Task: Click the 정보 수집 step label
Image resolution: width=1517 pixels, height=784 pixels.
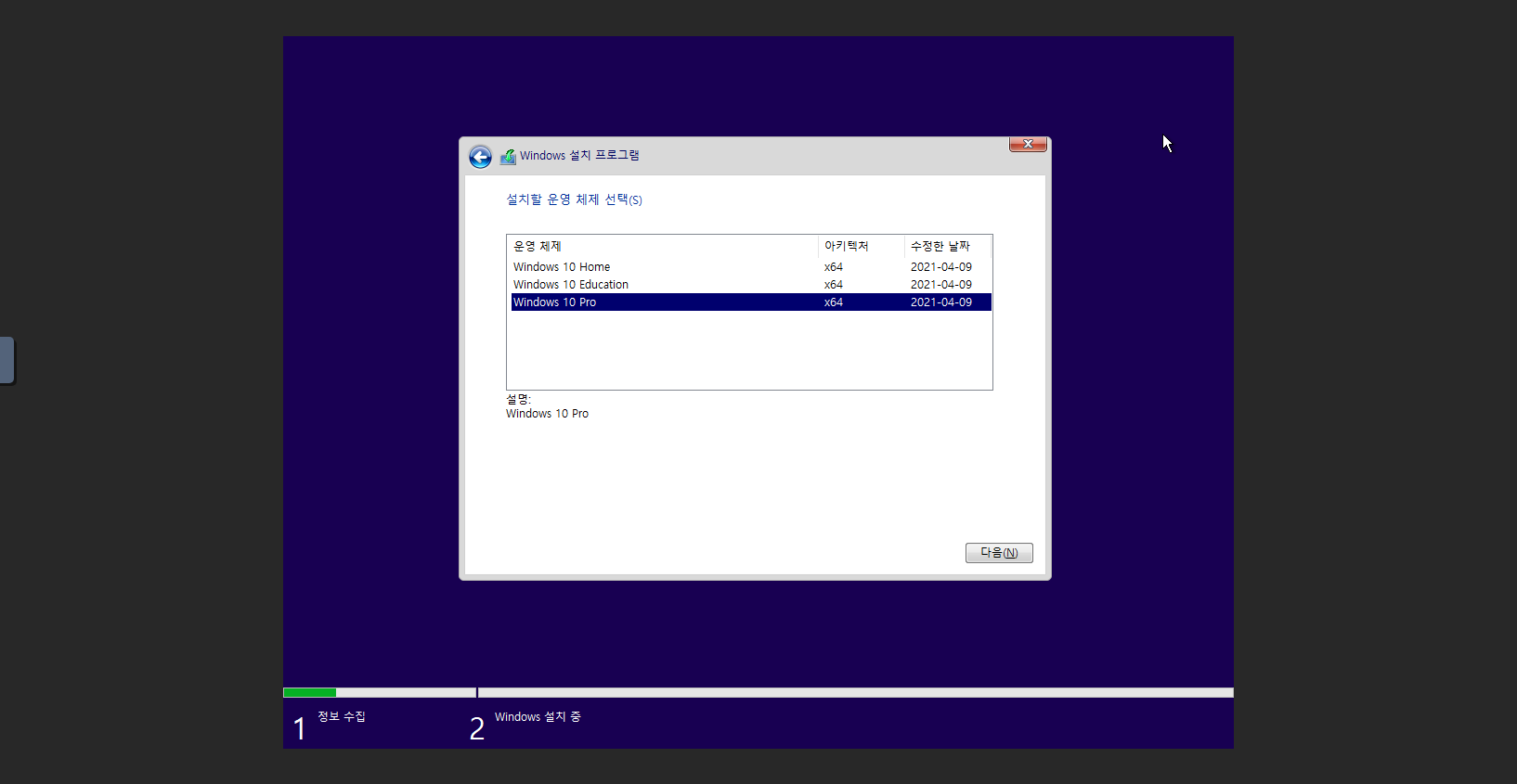Action: pos(342,716)
